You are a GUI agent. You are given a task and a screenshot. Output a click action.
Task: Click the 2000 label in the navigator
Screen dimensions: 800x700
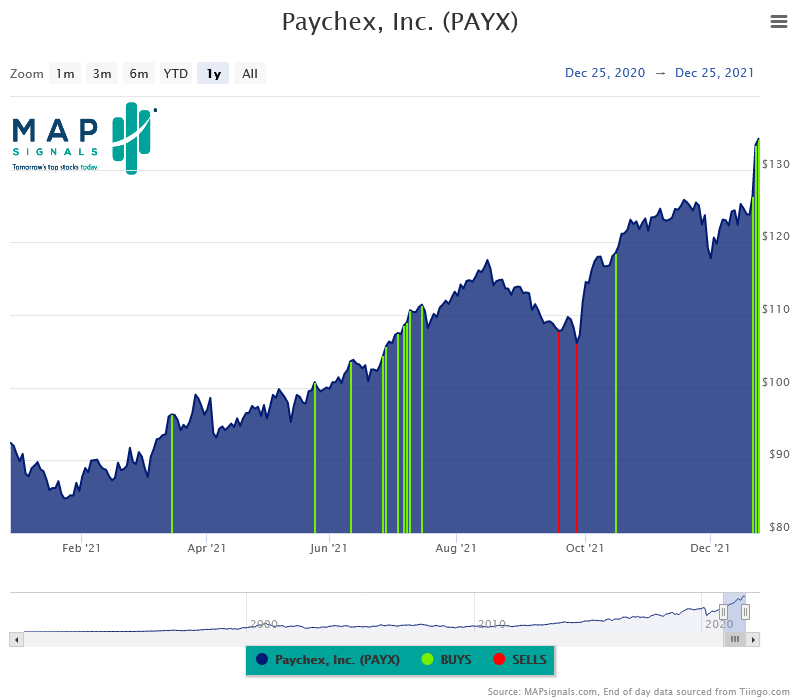click(x=264, y=624)
